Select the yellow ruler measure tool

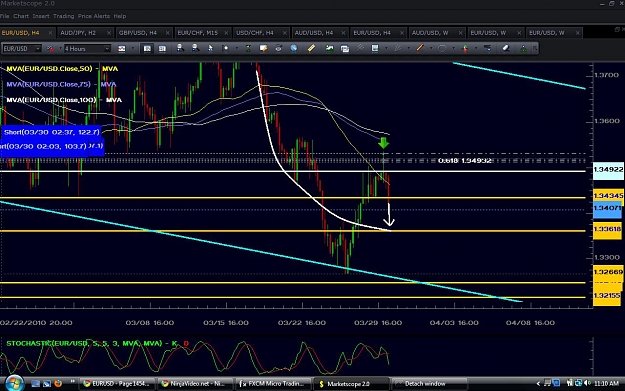[x=311, y=48]
